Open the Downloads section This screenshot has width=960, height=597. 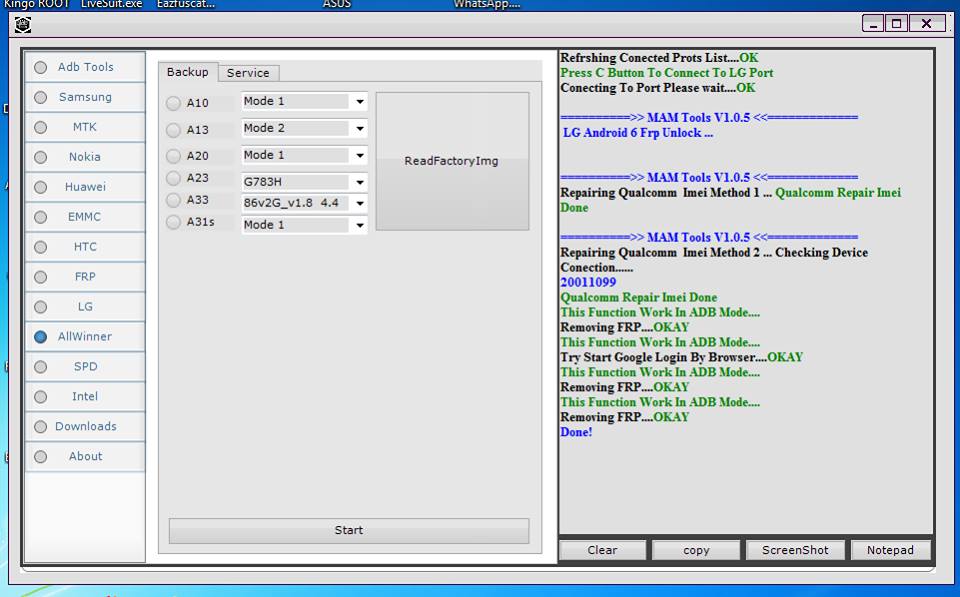tap(84, 426)
